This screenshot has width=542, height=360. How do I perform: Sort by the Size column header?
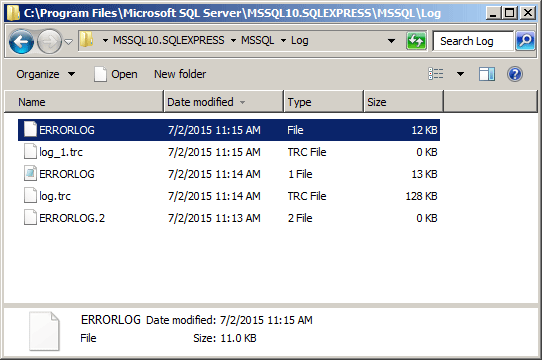pyautogui.click(x=403, y=102)
